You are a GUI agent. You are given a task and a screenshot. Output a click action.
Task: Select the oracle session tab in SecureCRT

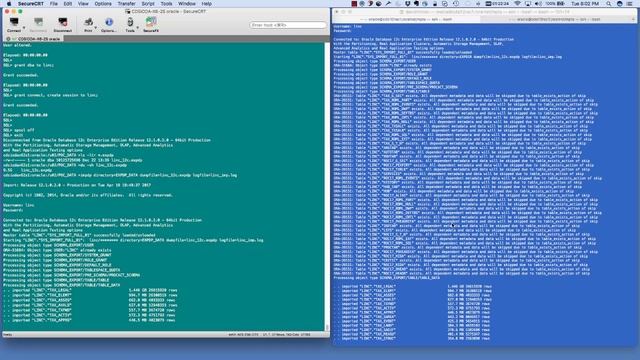click(34, 39)
